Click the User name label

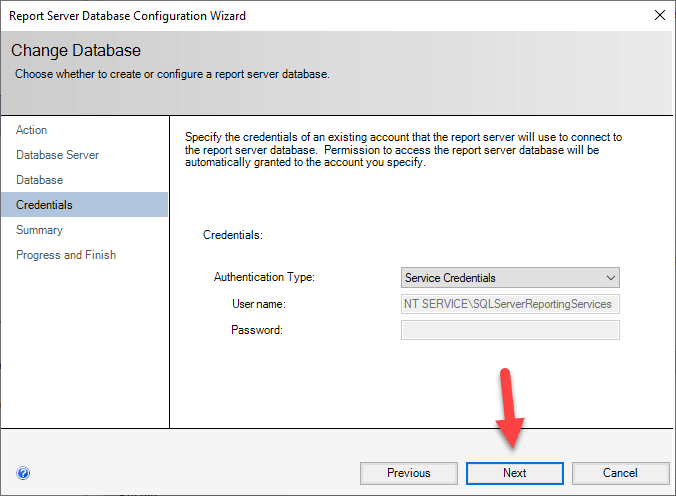(258, 304)
